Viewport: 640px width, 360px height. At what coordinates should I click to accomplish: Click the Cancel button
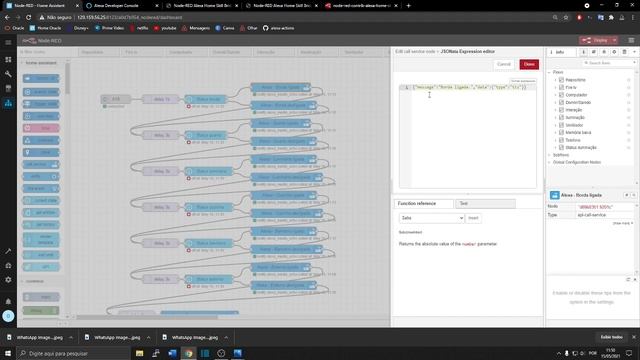(504, 64)
